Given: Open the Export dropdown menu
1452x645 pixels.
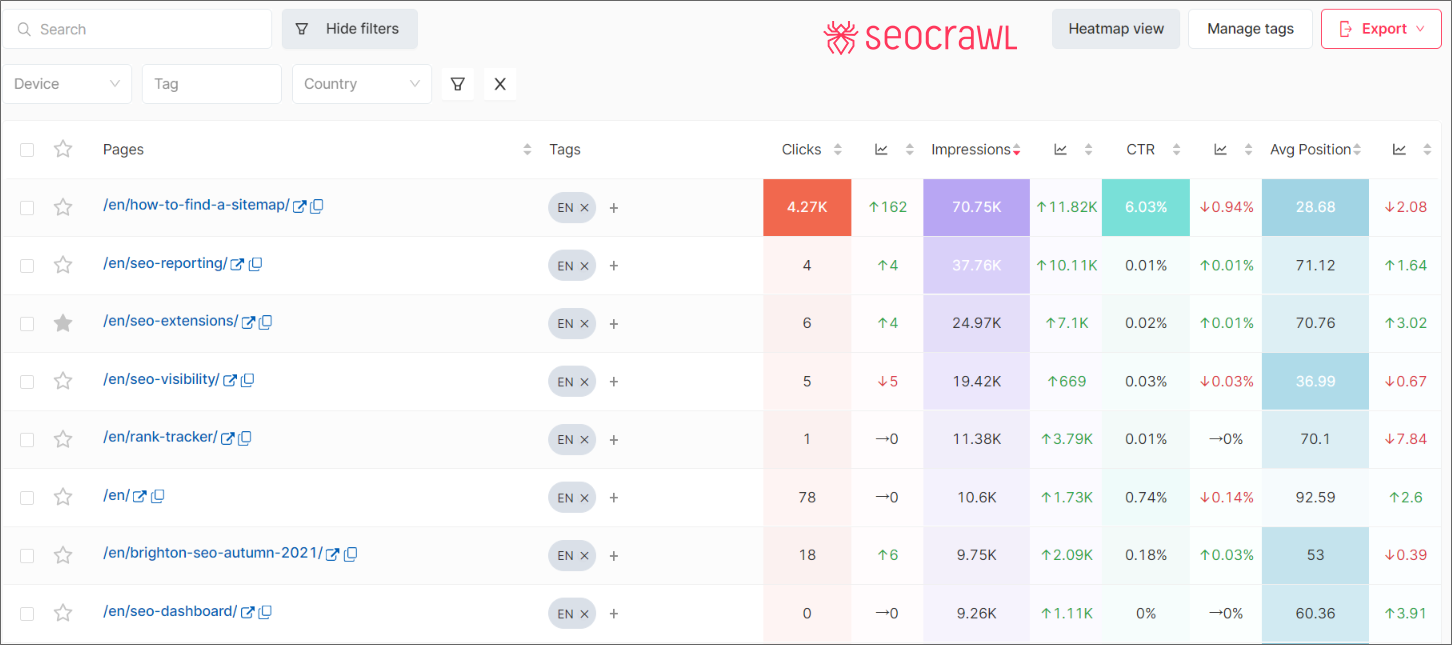Looking at the screenshot, I should pos(1383,29).
